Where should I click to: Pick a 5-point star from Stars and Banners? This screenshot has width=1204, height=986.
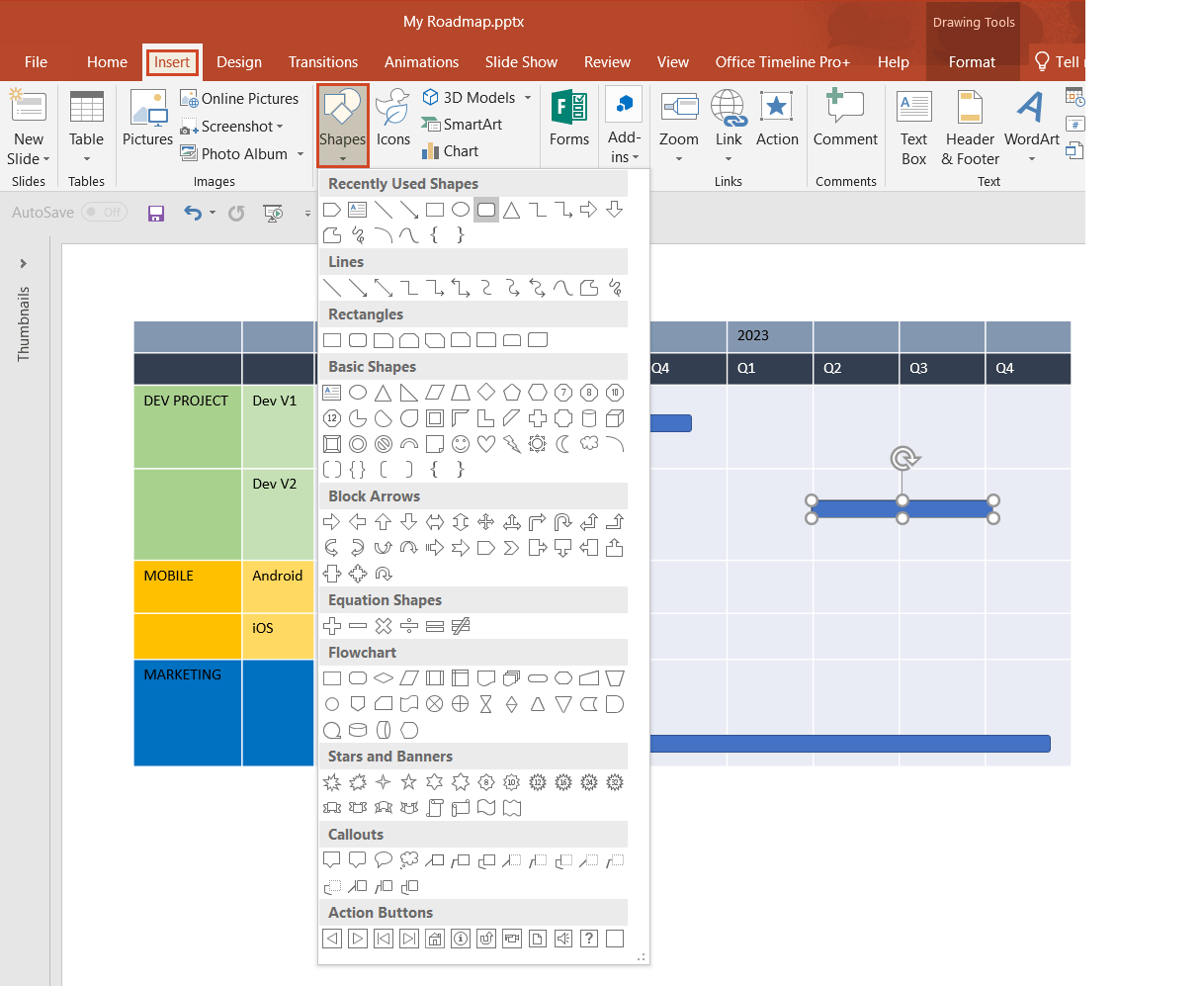pos(408,782)
